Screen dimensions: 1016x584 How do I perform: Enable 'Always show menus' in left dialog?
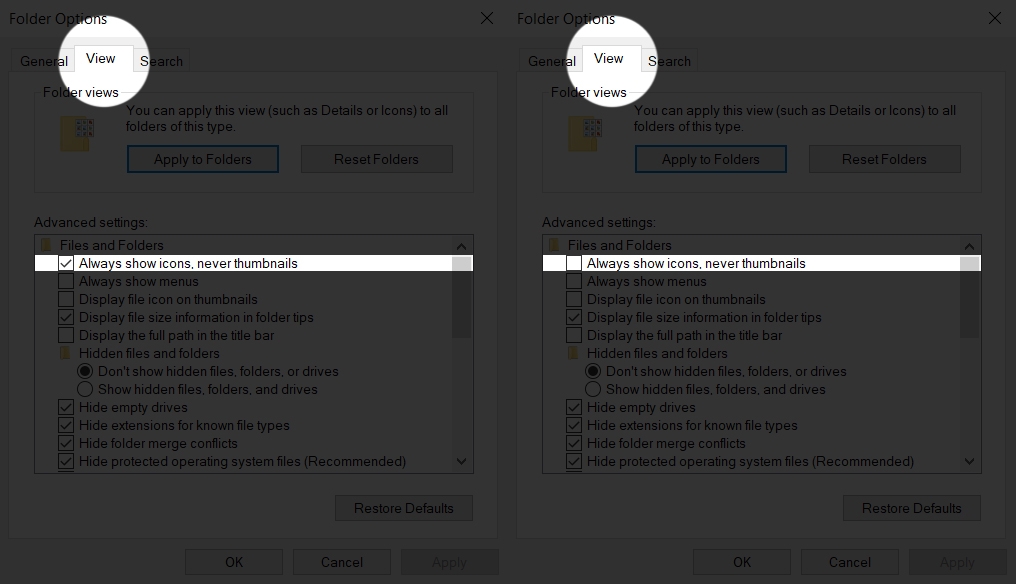65,281
